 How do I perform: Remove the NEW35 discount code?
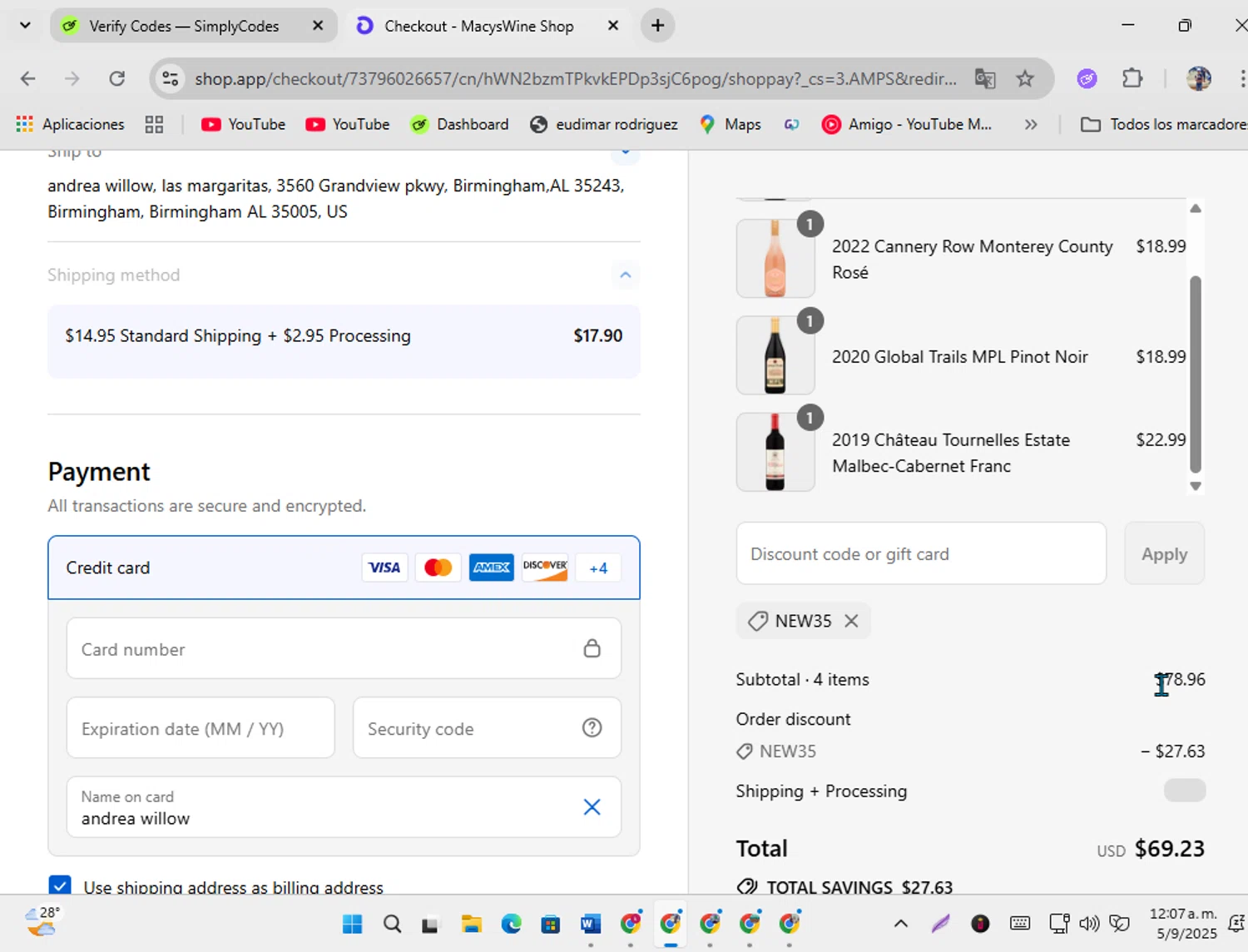click(851, 621)
